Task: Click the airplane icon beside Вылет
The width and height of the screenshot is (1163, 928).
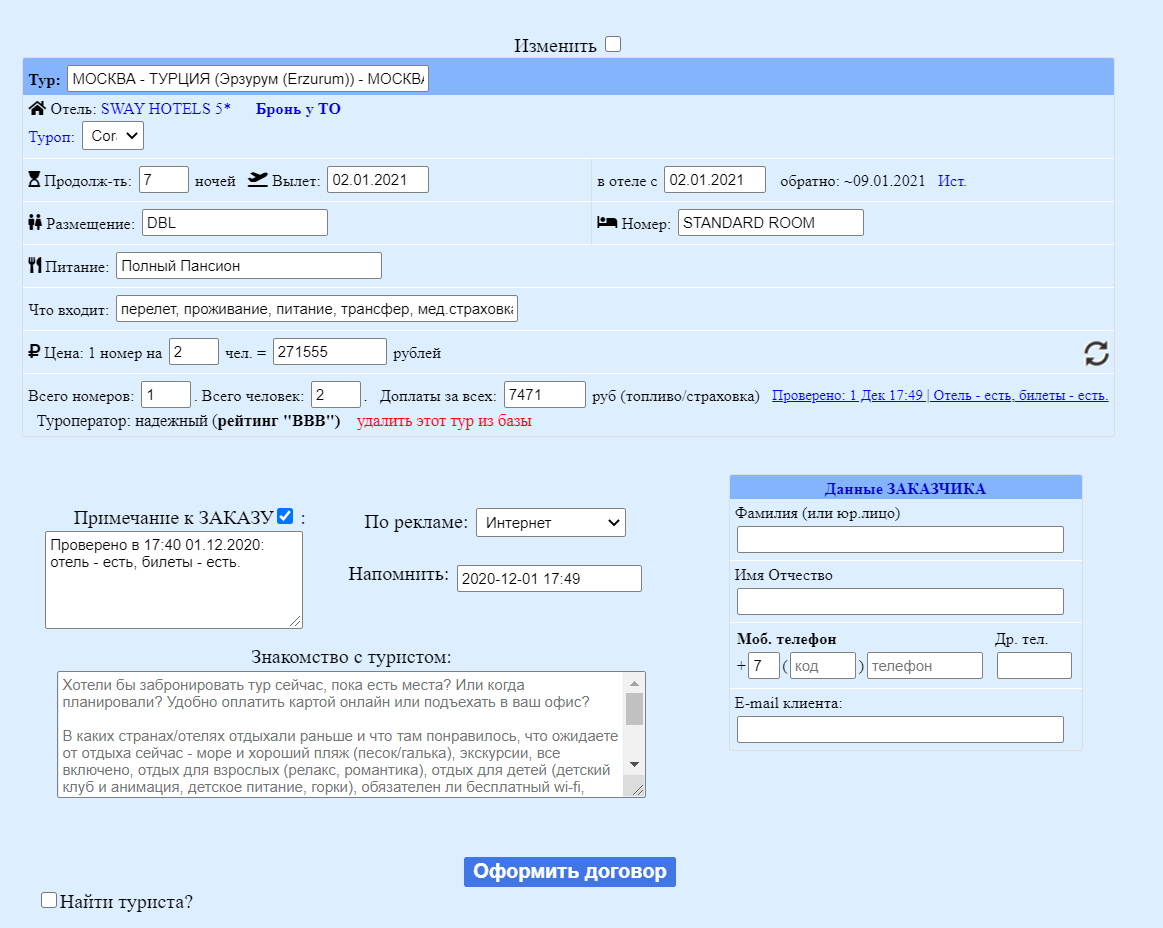Action: click(257, 180)
